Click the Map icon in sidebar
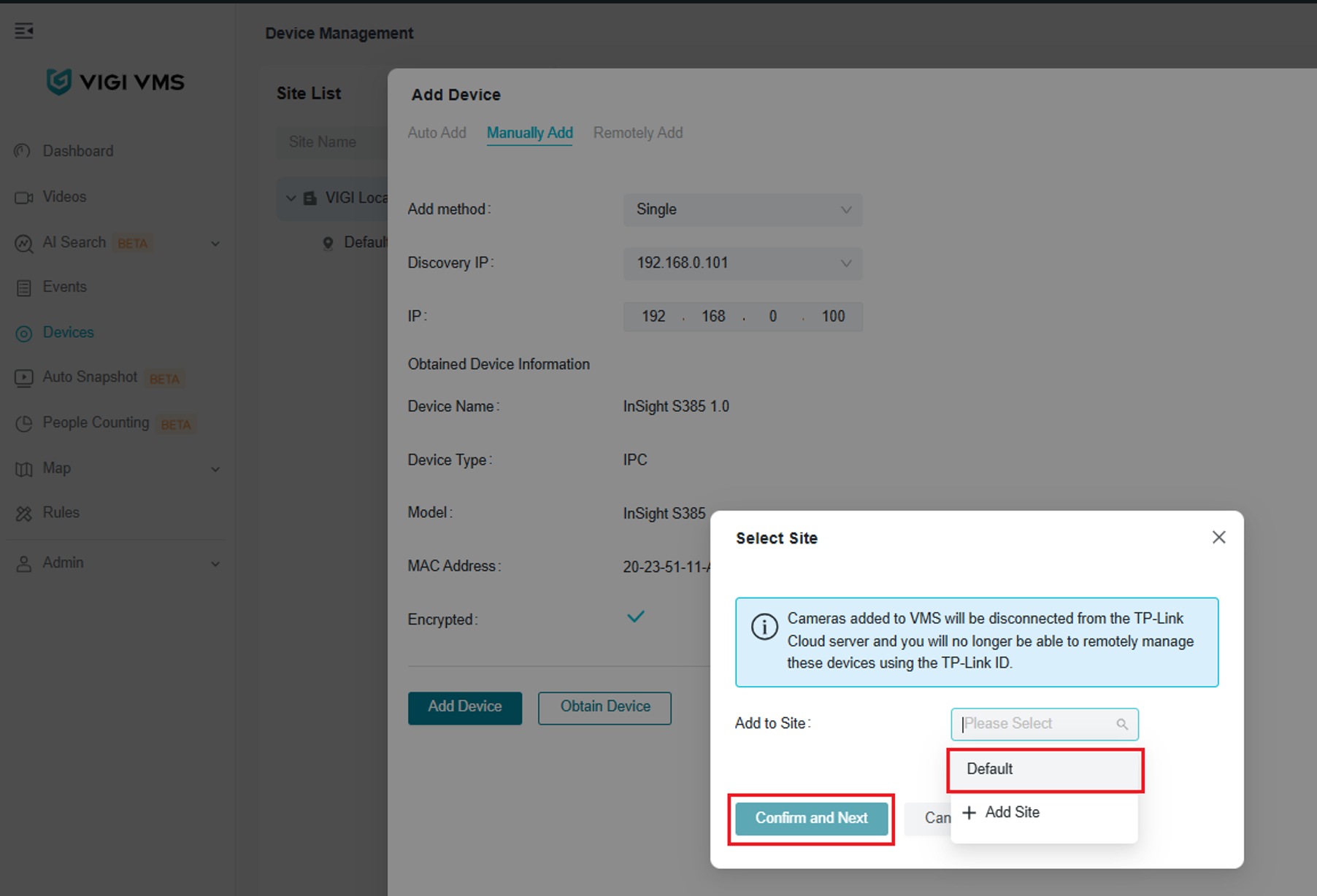This screenshot has height=896, width=1317. pyautogui.click(x=23, y=468)
